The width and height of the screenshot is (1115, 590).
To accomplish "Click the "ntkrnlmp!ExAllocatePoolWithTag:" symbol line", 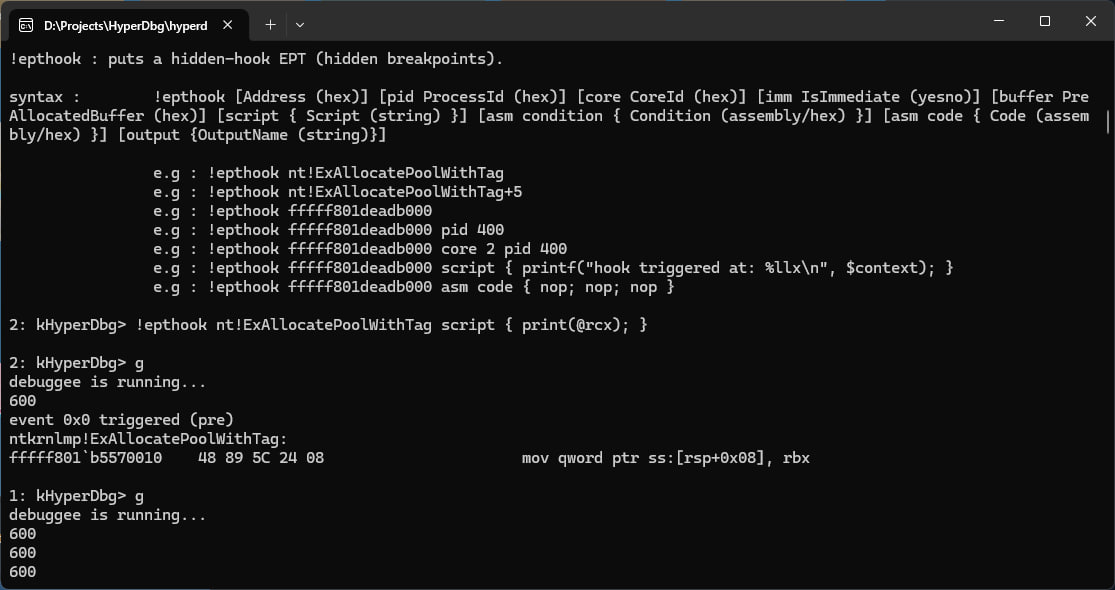I will coord(148,439).
